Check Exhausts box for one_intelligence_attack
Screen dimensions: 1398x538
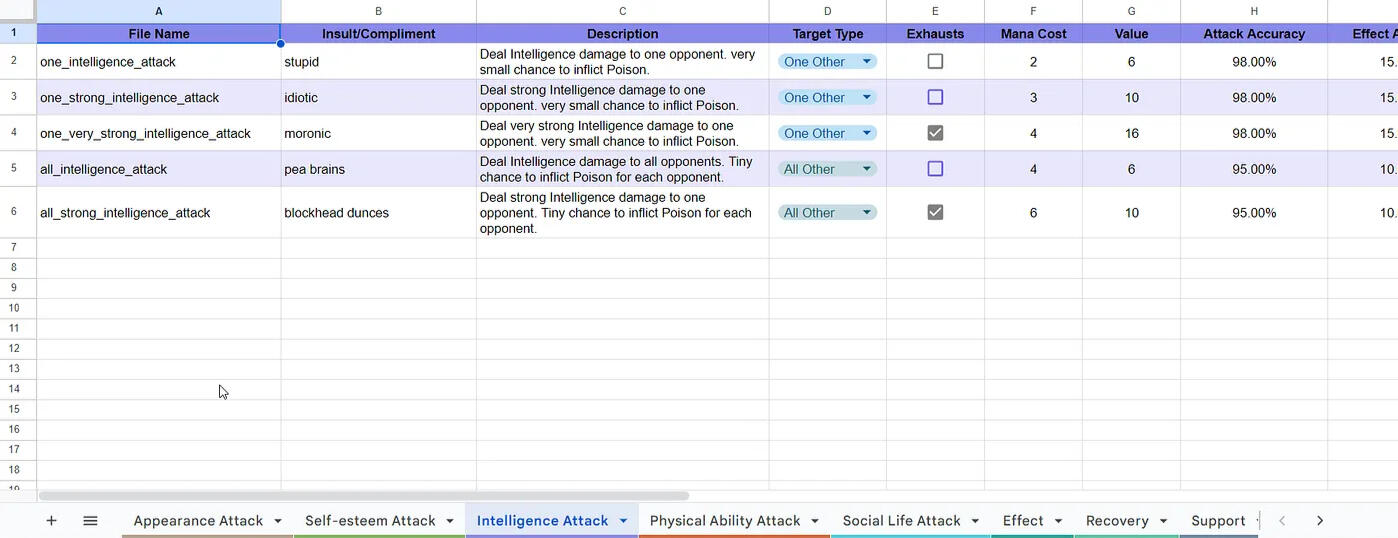(x=935, y=61)
